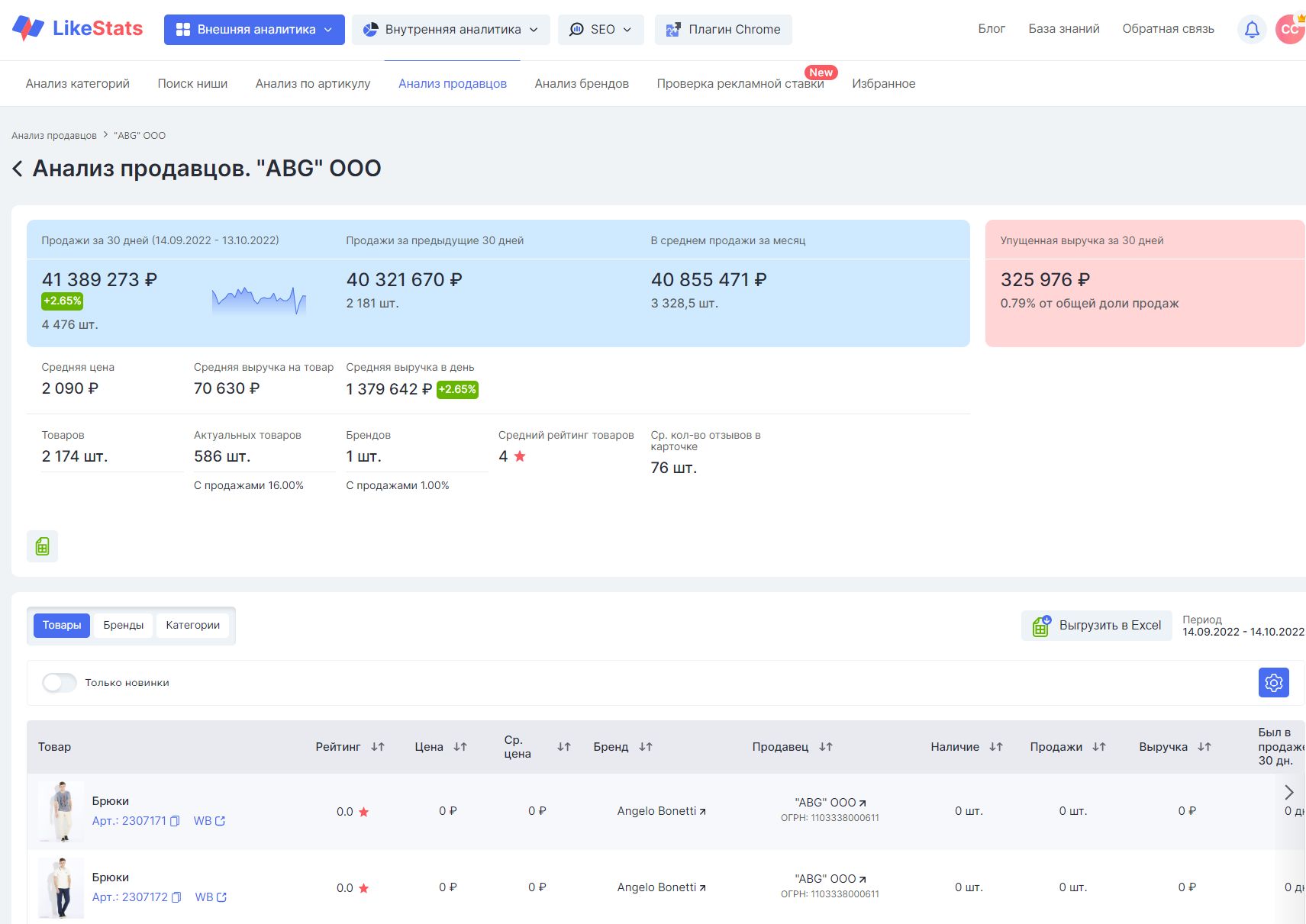Open table settings gear icon
This screenshot has height=924, width=1306.
pos(1273,682)
